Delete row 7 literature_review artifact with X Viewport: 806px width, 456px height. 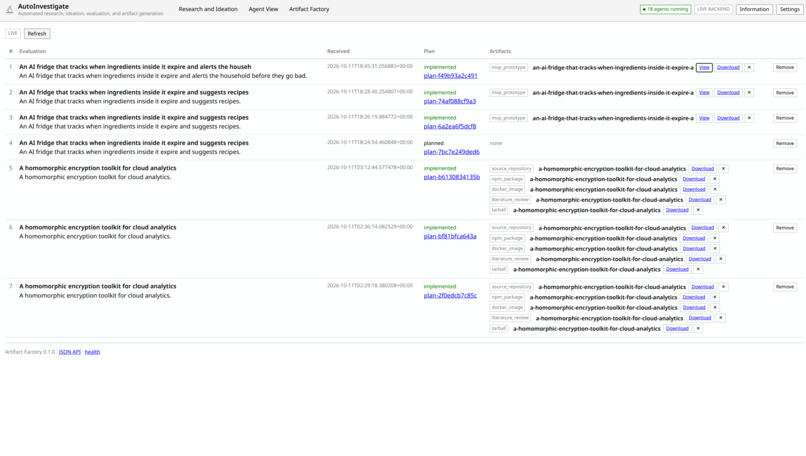(721, 318)
